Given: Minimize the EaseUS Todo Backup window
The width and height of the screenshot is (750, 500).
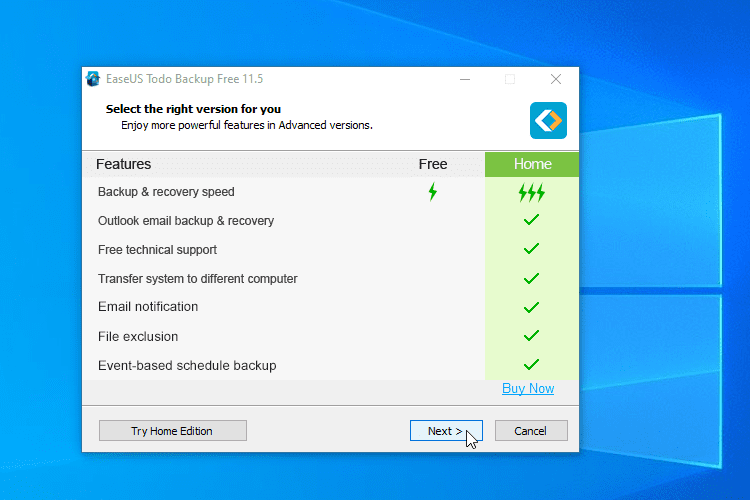Looking at the screenshot, I should coord(465,79).
